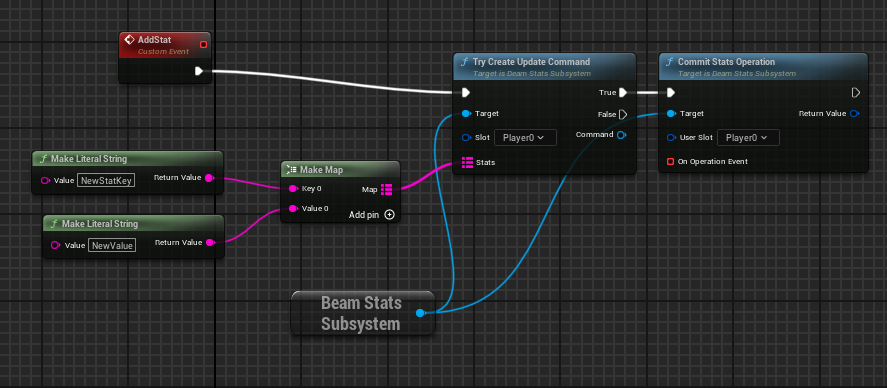This screenshot has width=887, height=388.
Task: Open the Slot Player0 dropdown
Action: pos(526,137)
